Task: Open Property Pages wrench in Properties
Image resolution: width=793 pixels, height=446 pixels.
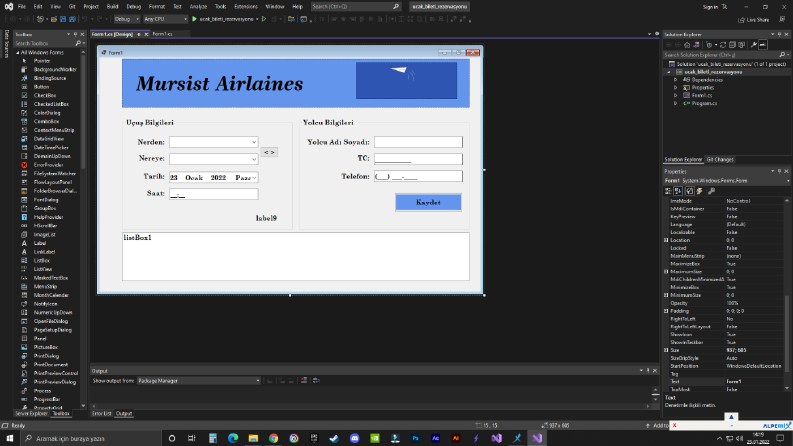Action: coord(712,191)
